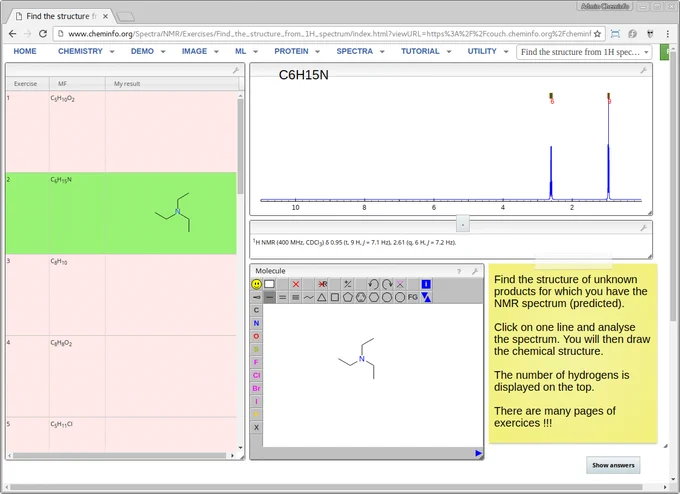Click the blue info icon in Molecule toolbar

(426, 284)
